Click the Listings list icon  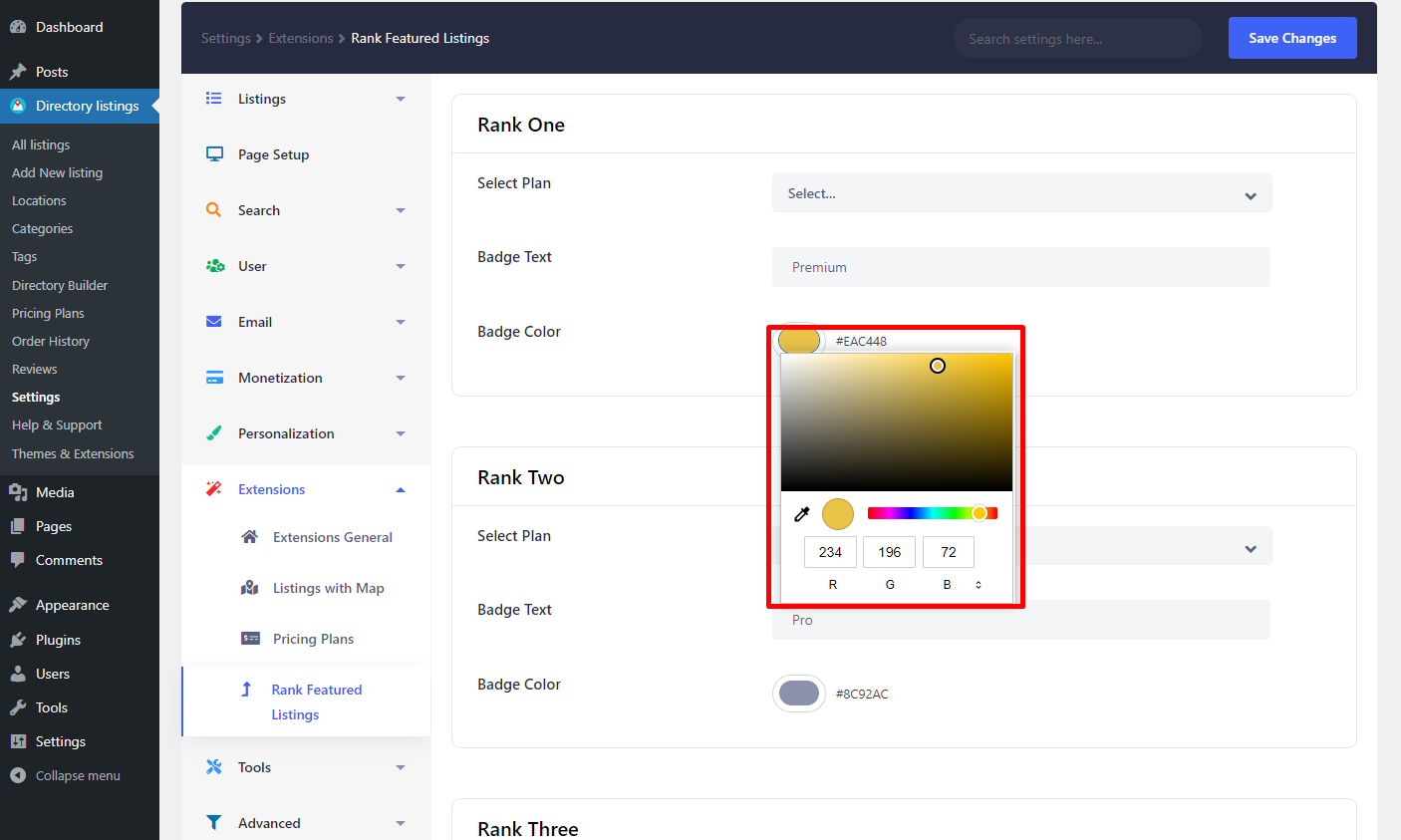pos(213,98)
